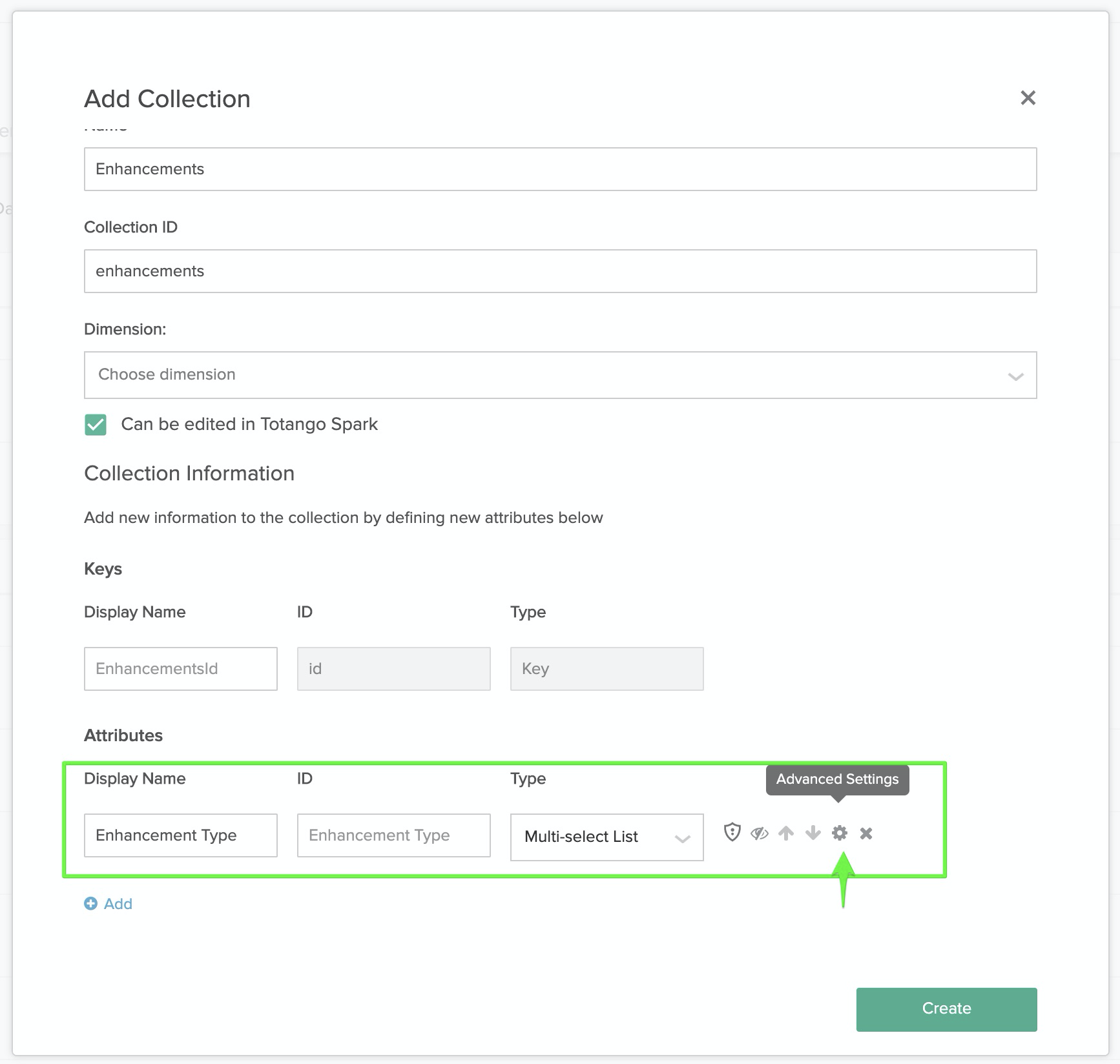Click the Keys section label
Image resolution: width=1120 pixels, height=1064 pixels.
[103, 569]
